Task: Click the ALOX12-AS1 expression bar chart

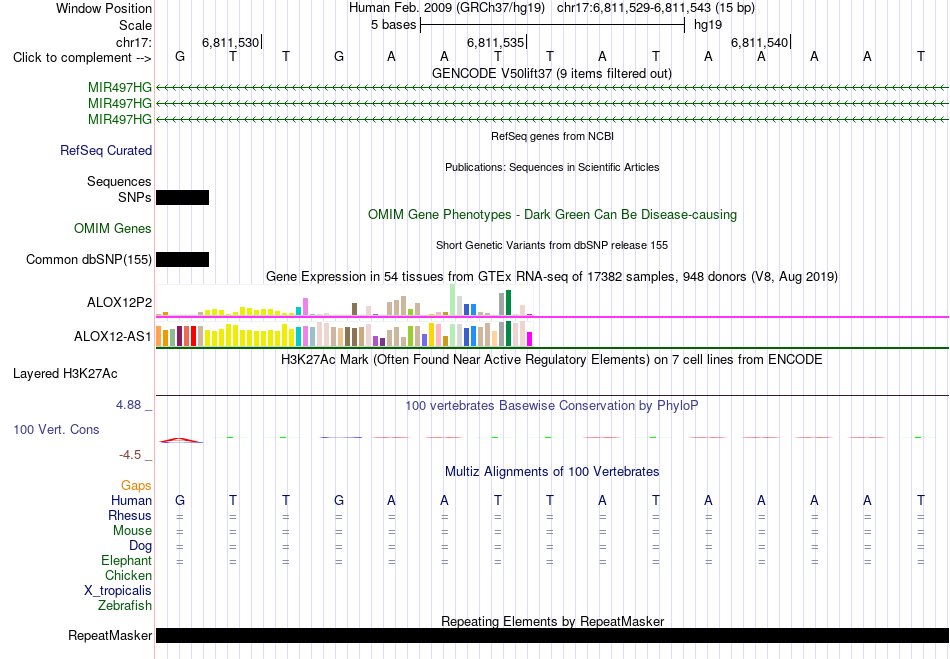Action: click(x=344, y=334)
